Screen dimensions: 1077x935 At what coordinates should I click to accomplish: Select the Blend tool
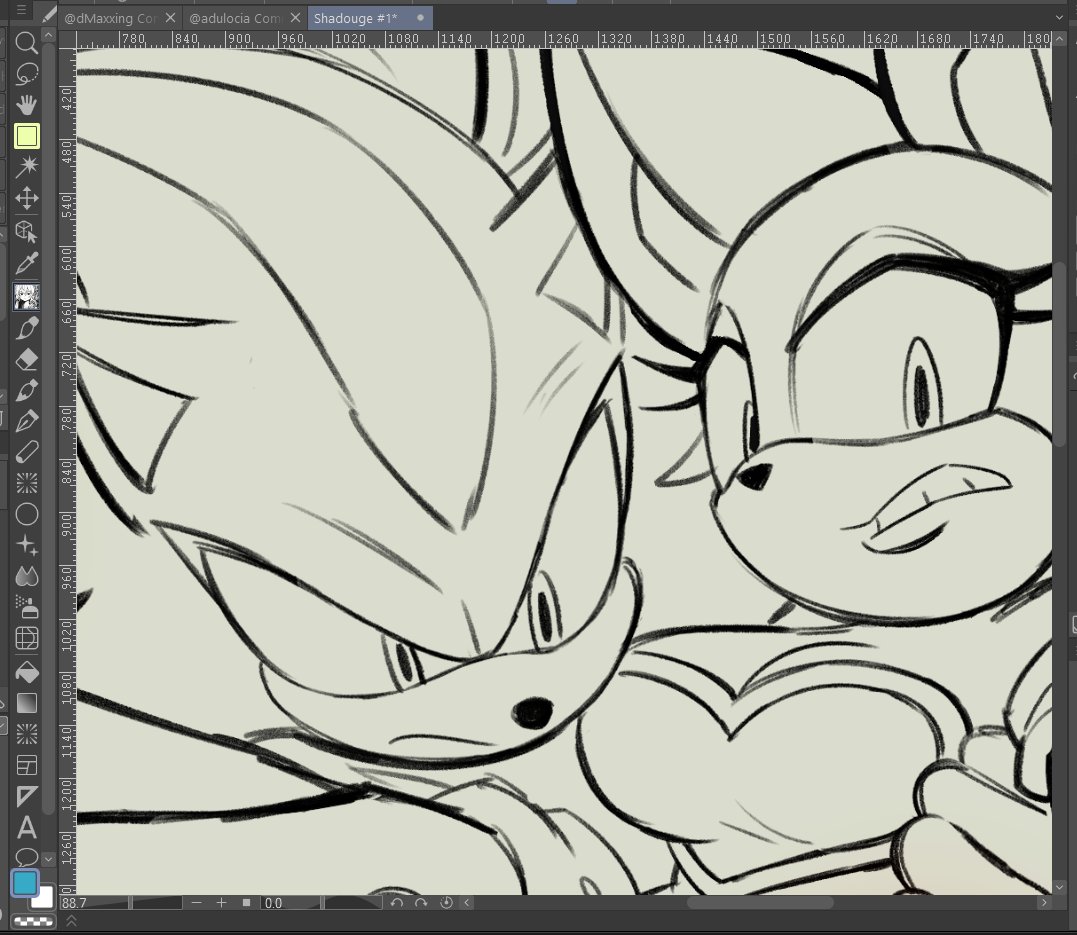tap(26, 576)
